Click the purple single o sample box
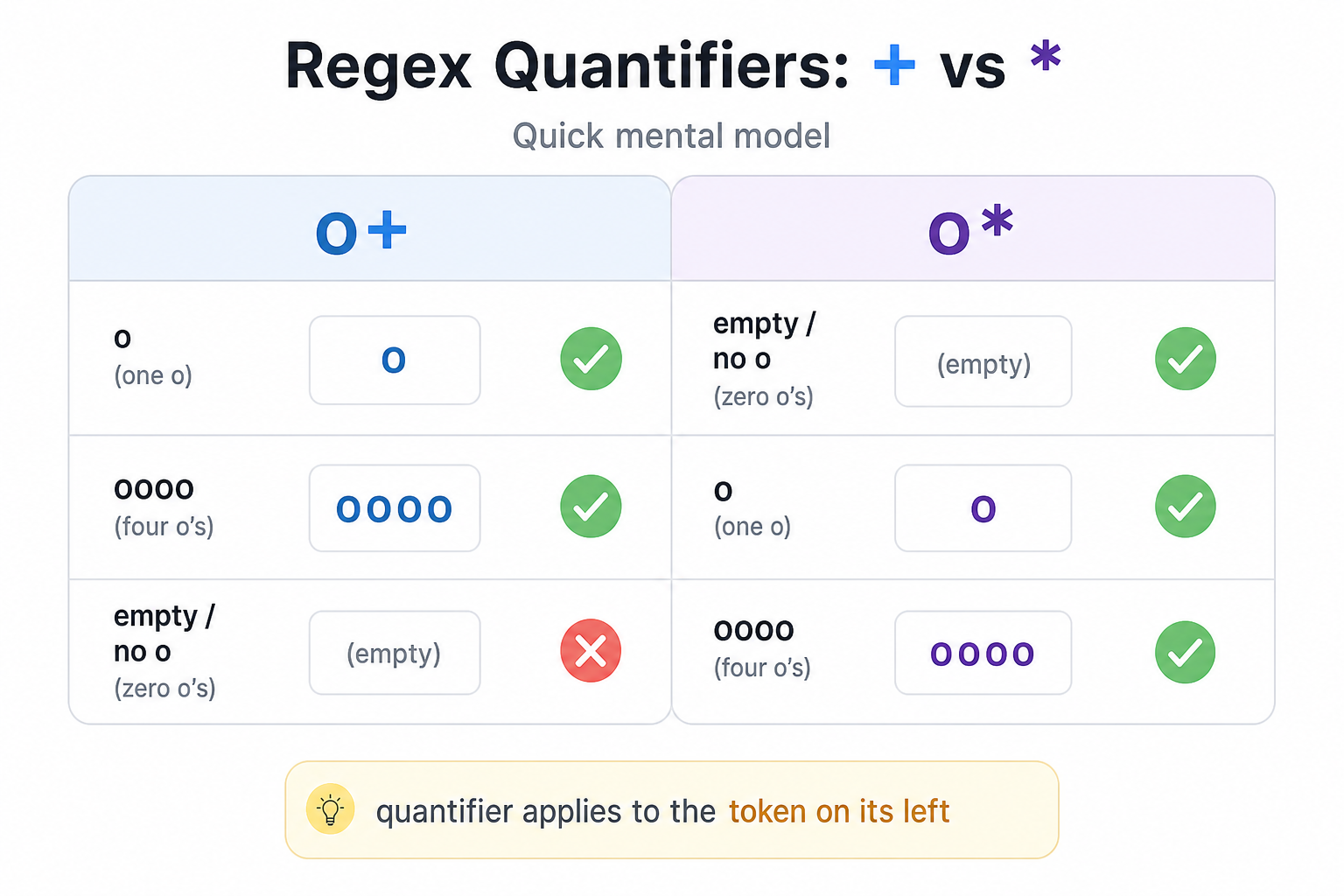1344x896 pixels. coord(983,508)
